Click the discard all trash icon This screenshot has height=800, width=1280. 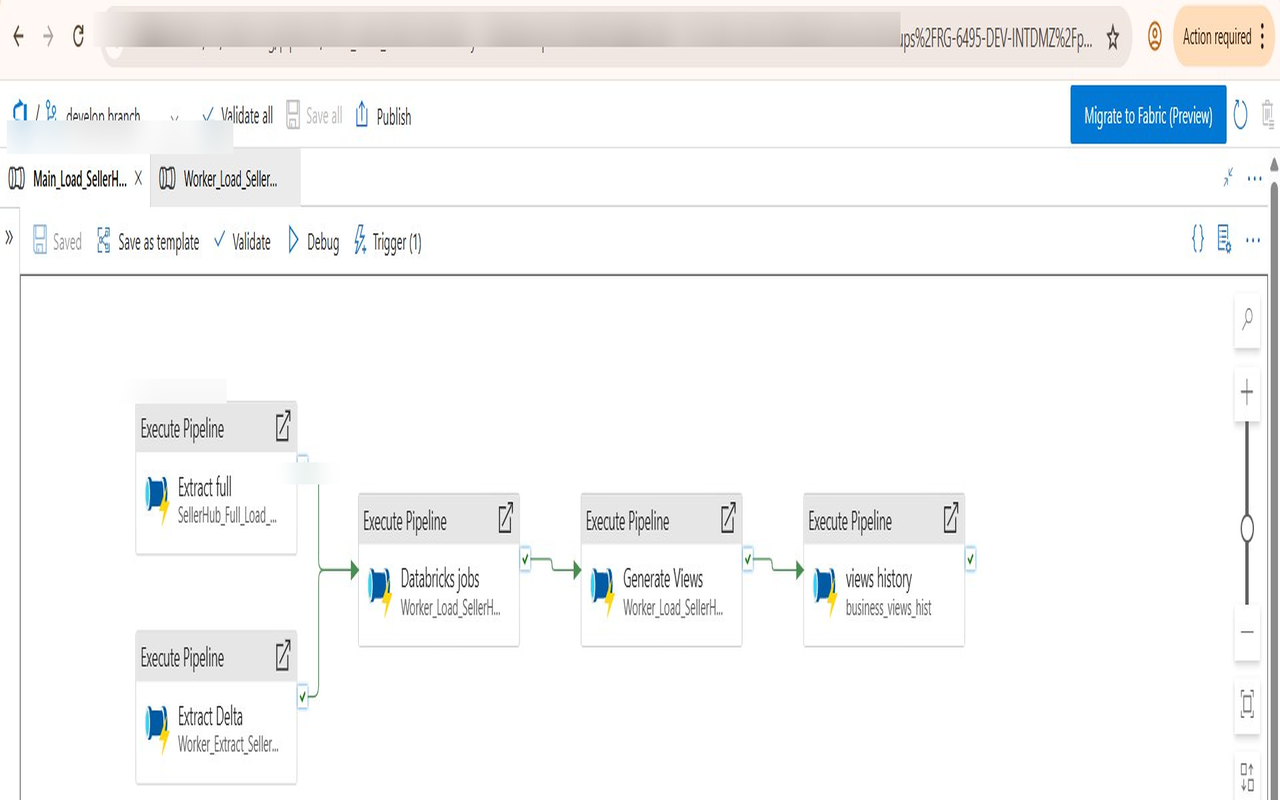click(x=1268, y=113)
